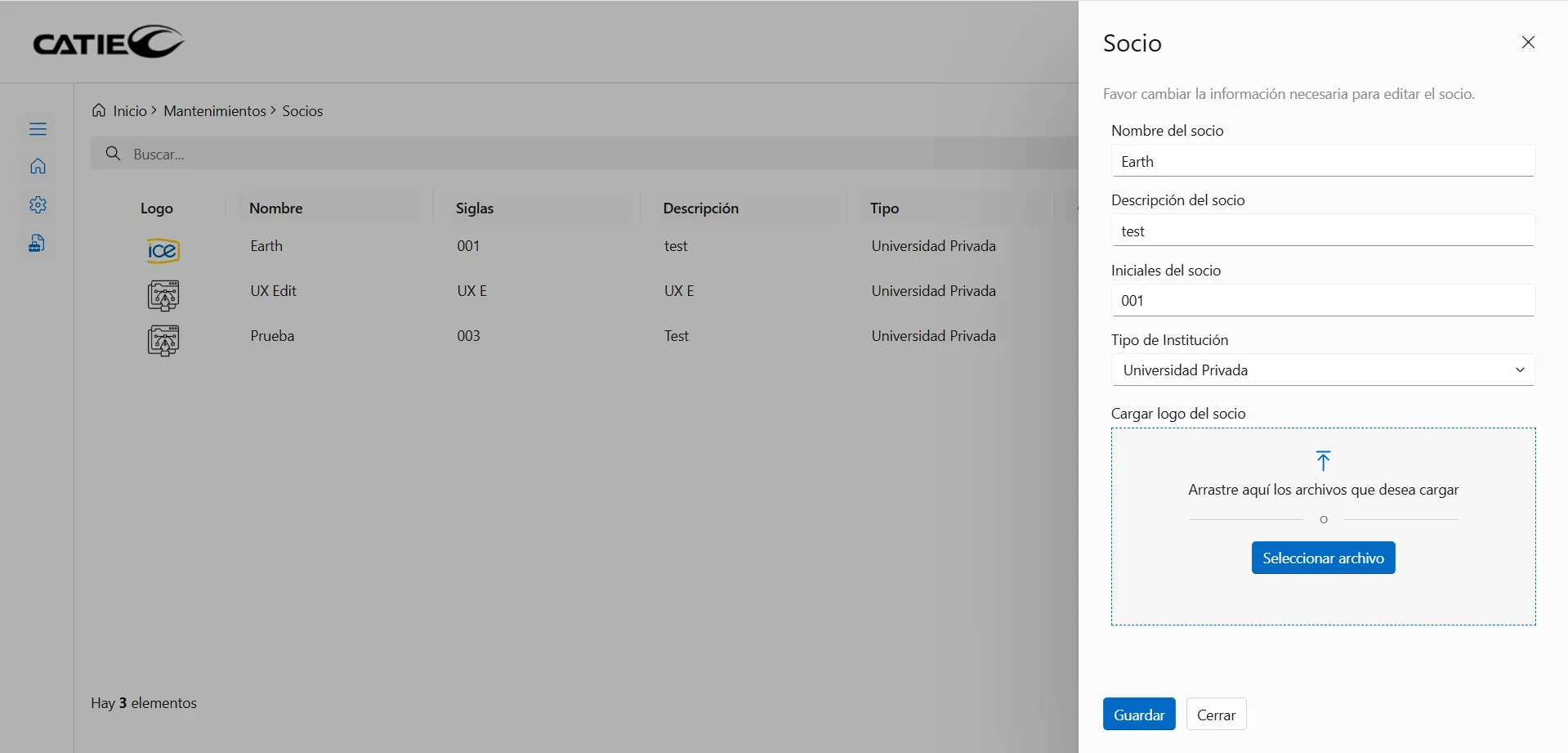Screen dimensions: 1568x753
Task: Click the settings gear icon in sidebar
Action: [38, 205]
